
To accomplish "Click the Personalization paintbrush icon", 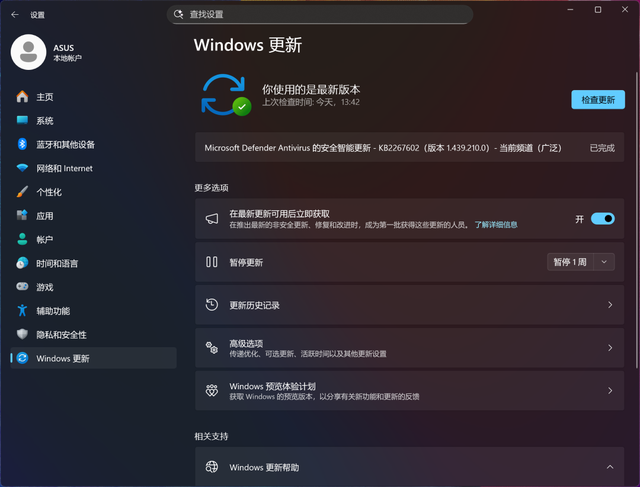I will tap(22, 191).
